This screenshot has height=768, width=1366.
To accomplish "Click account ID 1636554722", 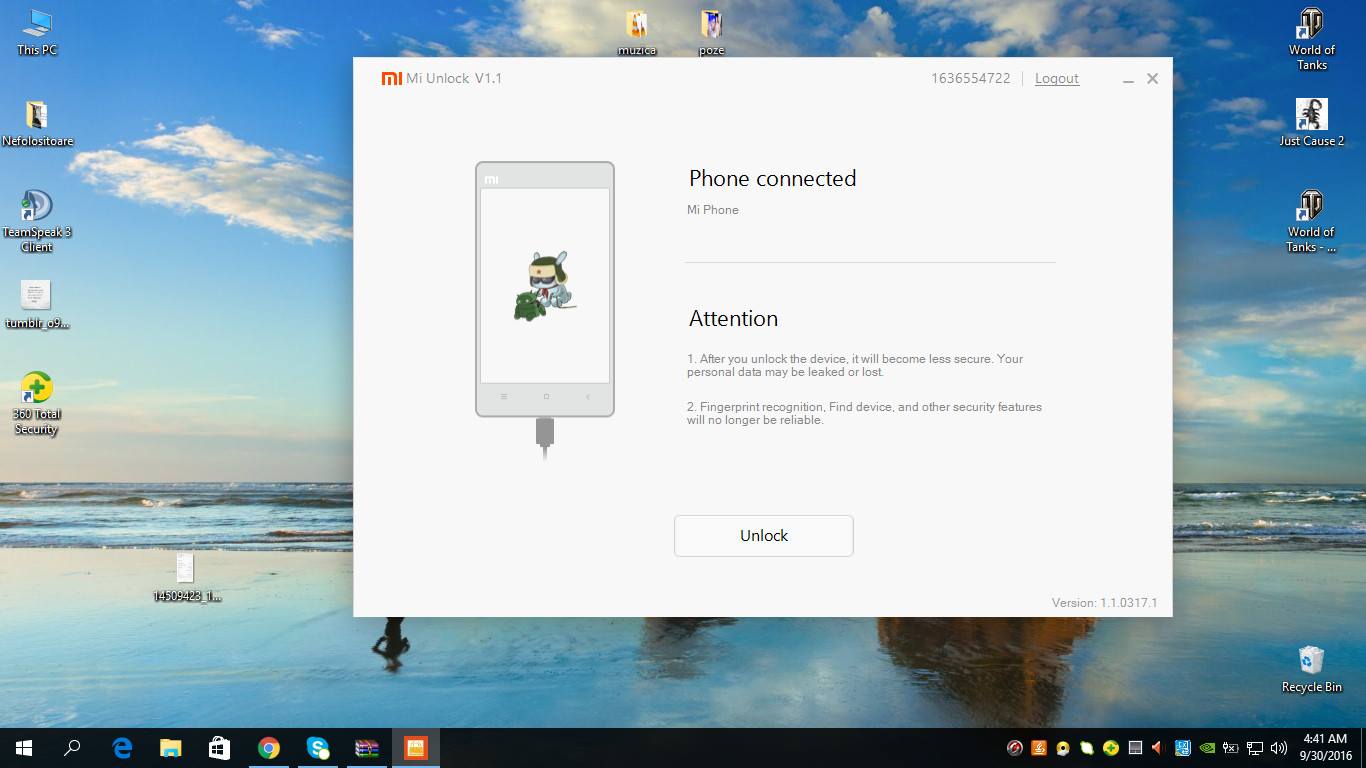I will (970, 78).
